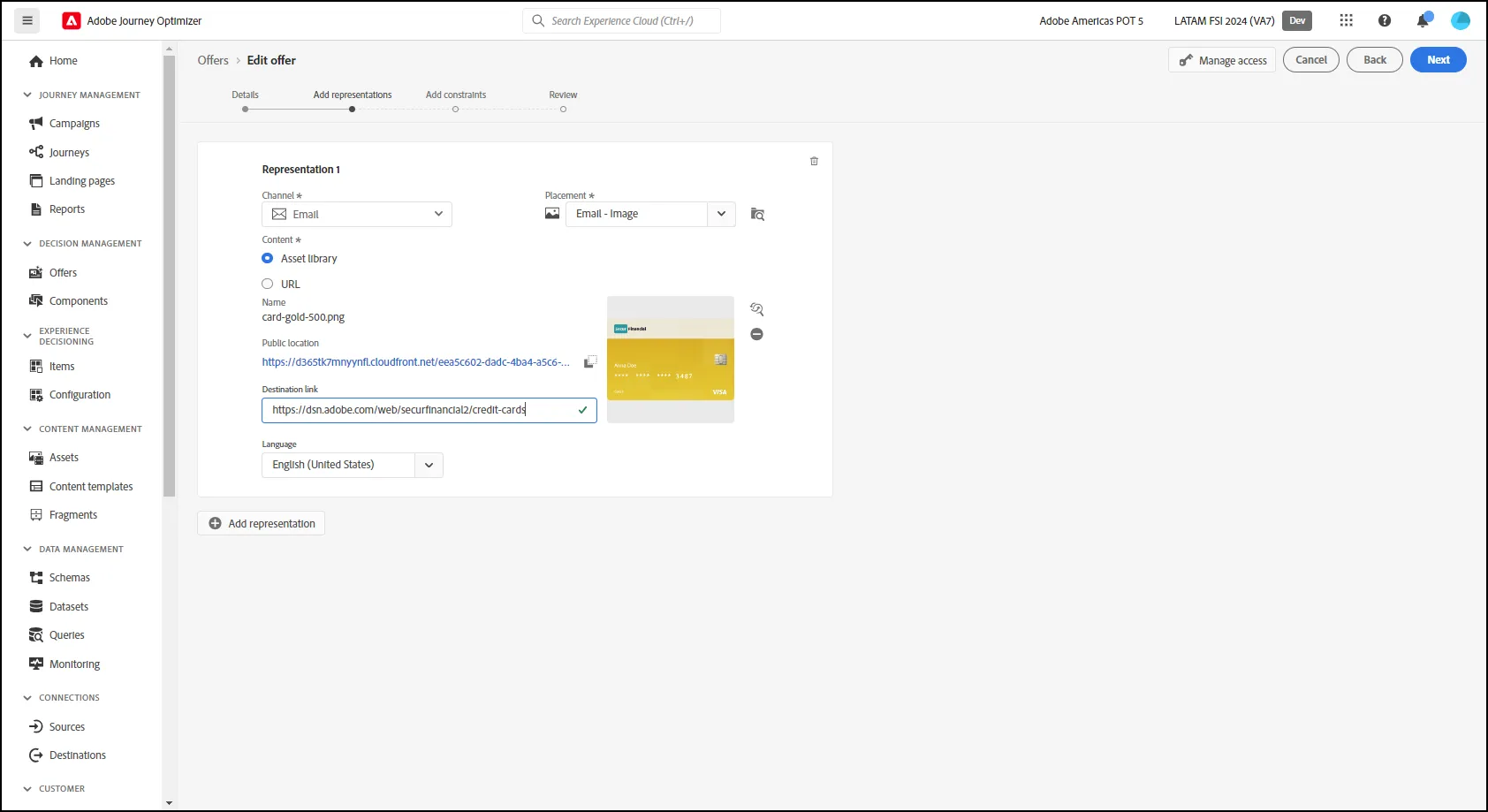Collapse the Journey Management section
This screenshot has height=812, width=1488.
(x=27, y=95)
